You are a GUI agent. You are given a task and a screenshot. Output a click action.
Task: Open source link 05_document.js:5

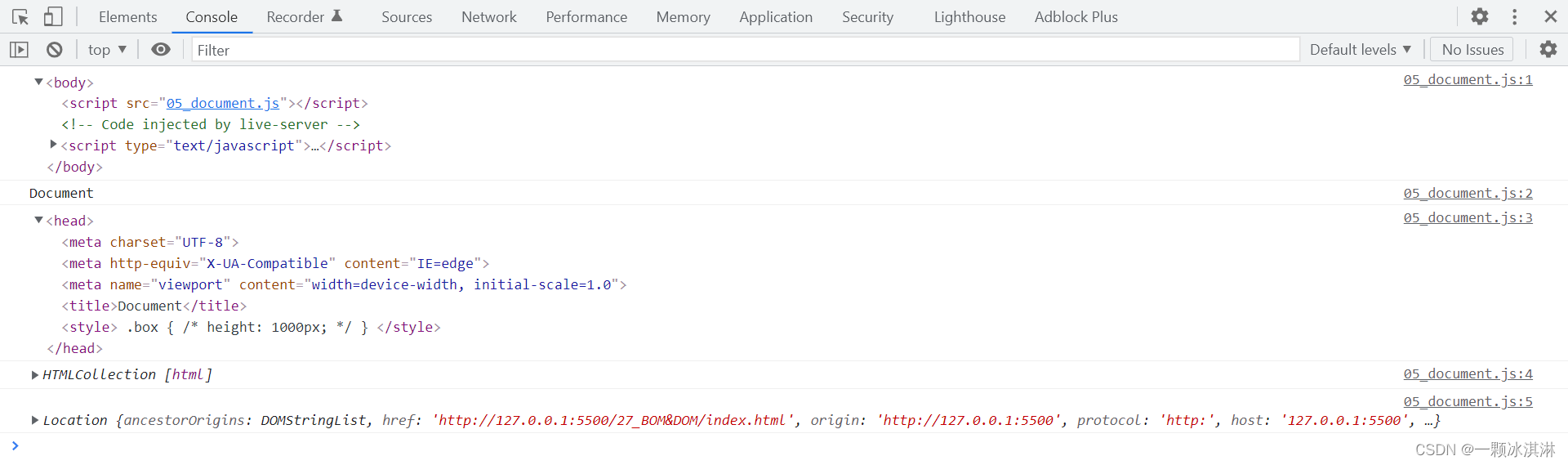coord(1468,401)
